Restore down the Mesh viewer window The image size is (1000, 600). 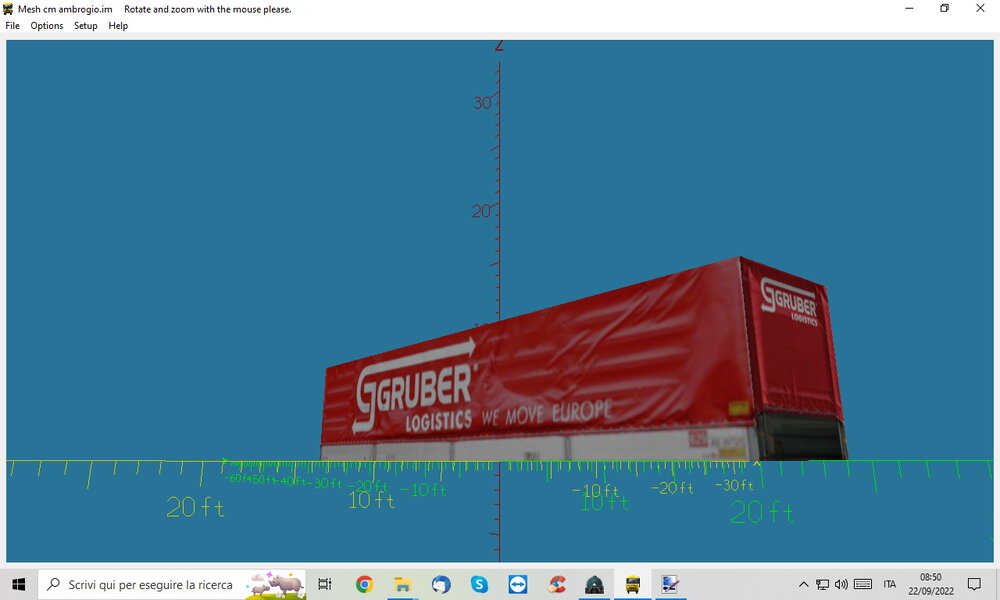tap(945, 8)
